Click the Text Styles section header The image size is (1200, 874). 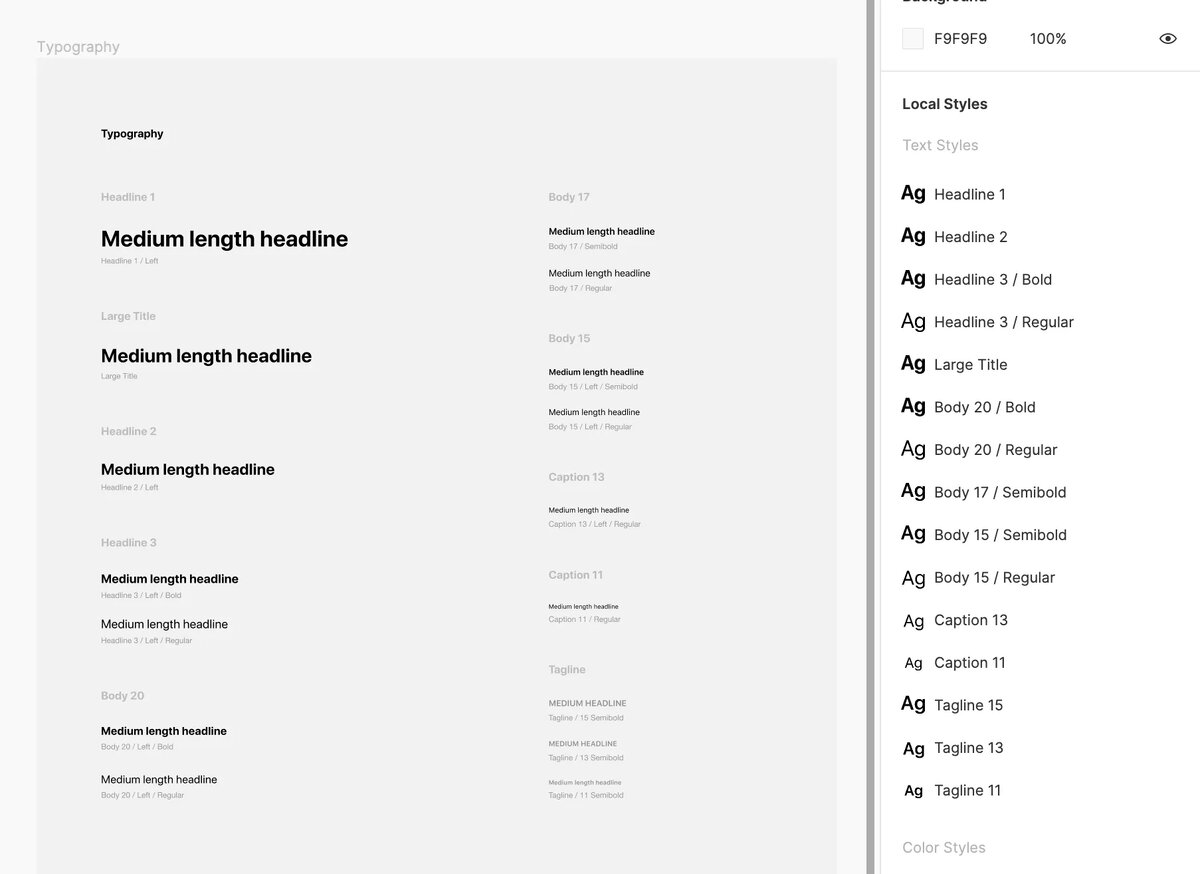(940, 145)
